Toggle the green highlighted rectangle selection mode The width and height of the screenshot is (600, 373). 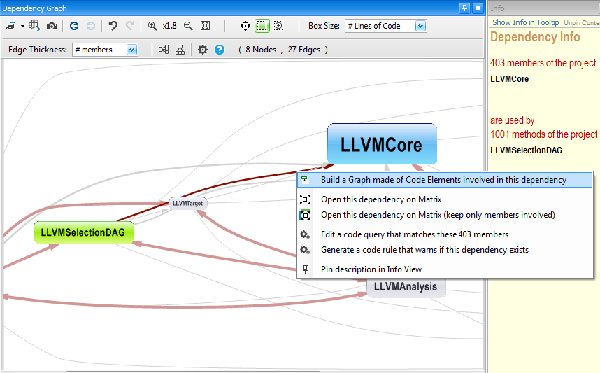click(x=262, y=26)
